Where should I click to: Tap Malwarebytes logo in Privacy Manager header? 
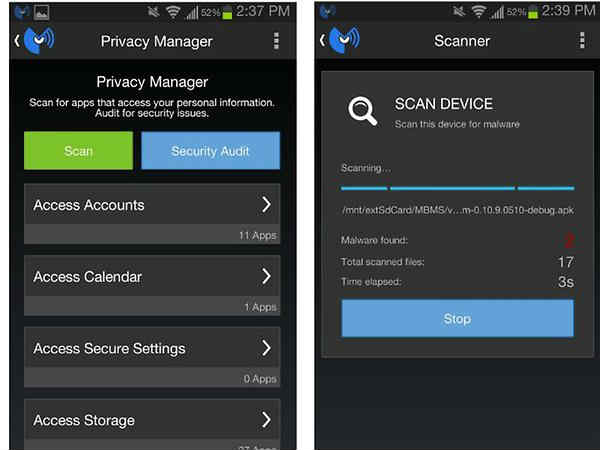point(39,41)
